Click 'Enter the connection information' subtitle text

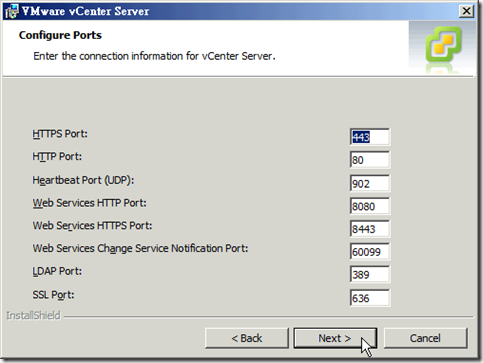point(154,56)
